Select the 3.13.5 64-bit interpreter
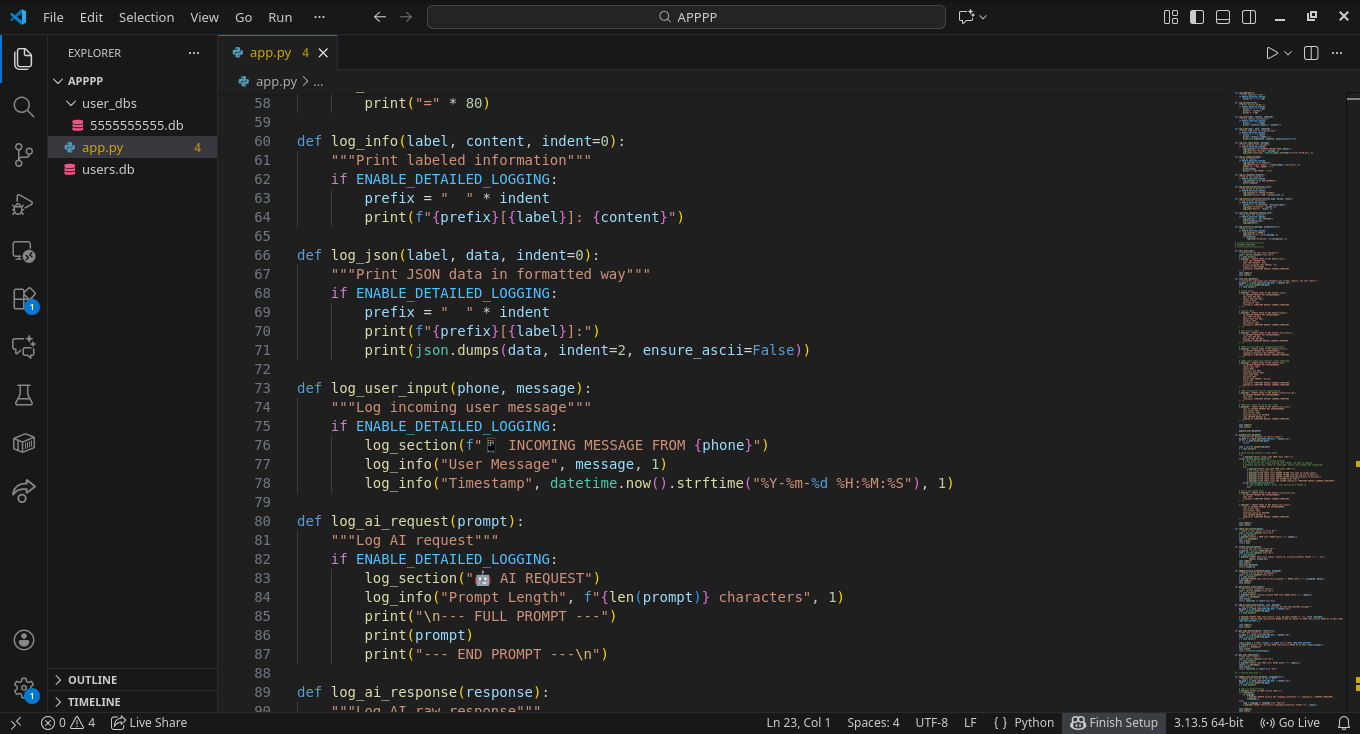 1209,722
